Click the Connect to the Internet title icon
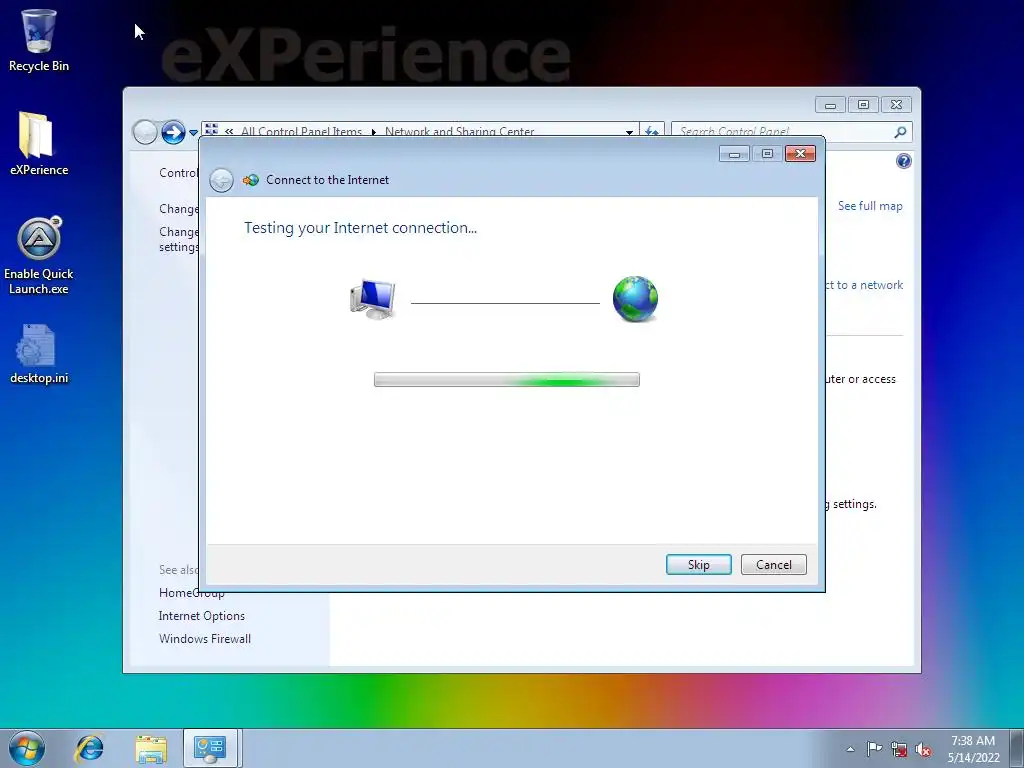The height and width of the screenshot is (768, 1024). tap(251, 180)
